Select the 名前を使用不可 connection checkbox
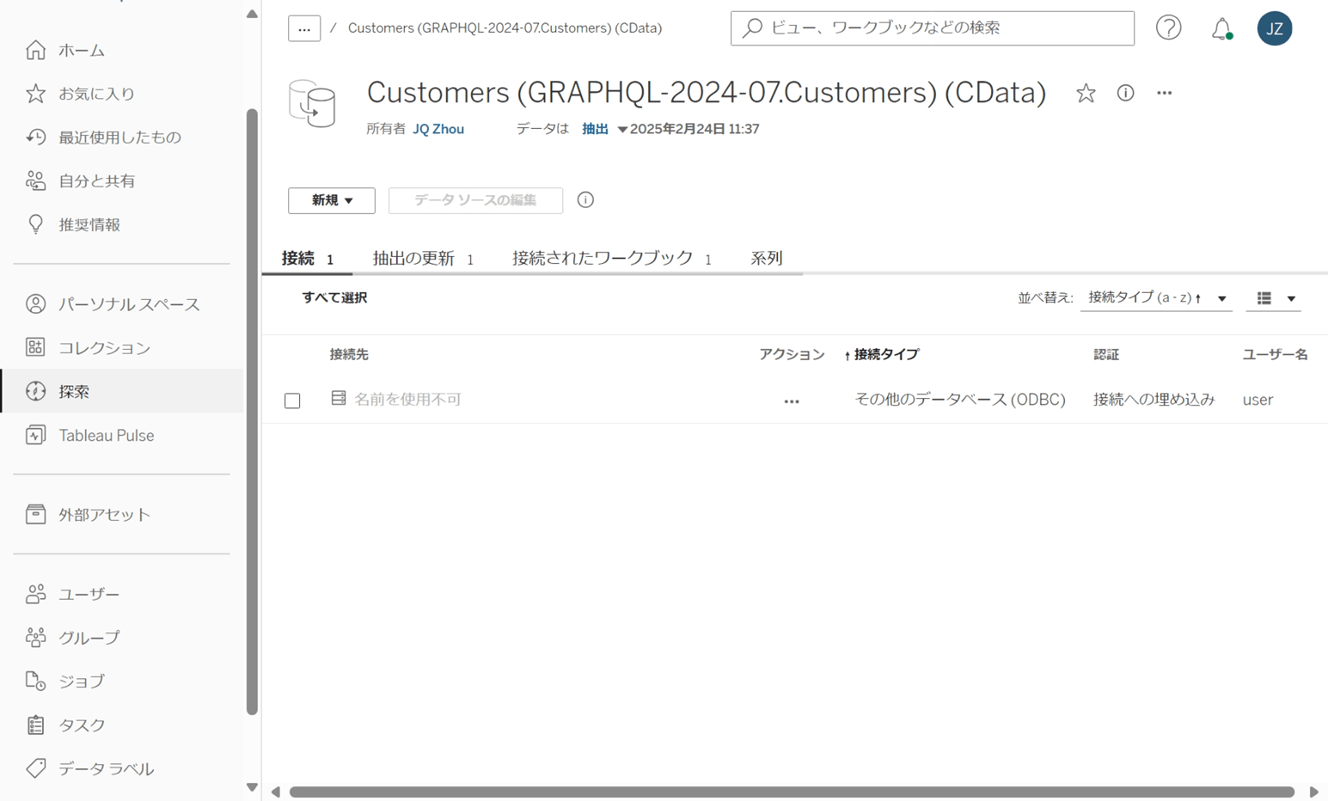The height and width of the screenshot is (801, 1328). pyautogui.click(x=292, y=401)
